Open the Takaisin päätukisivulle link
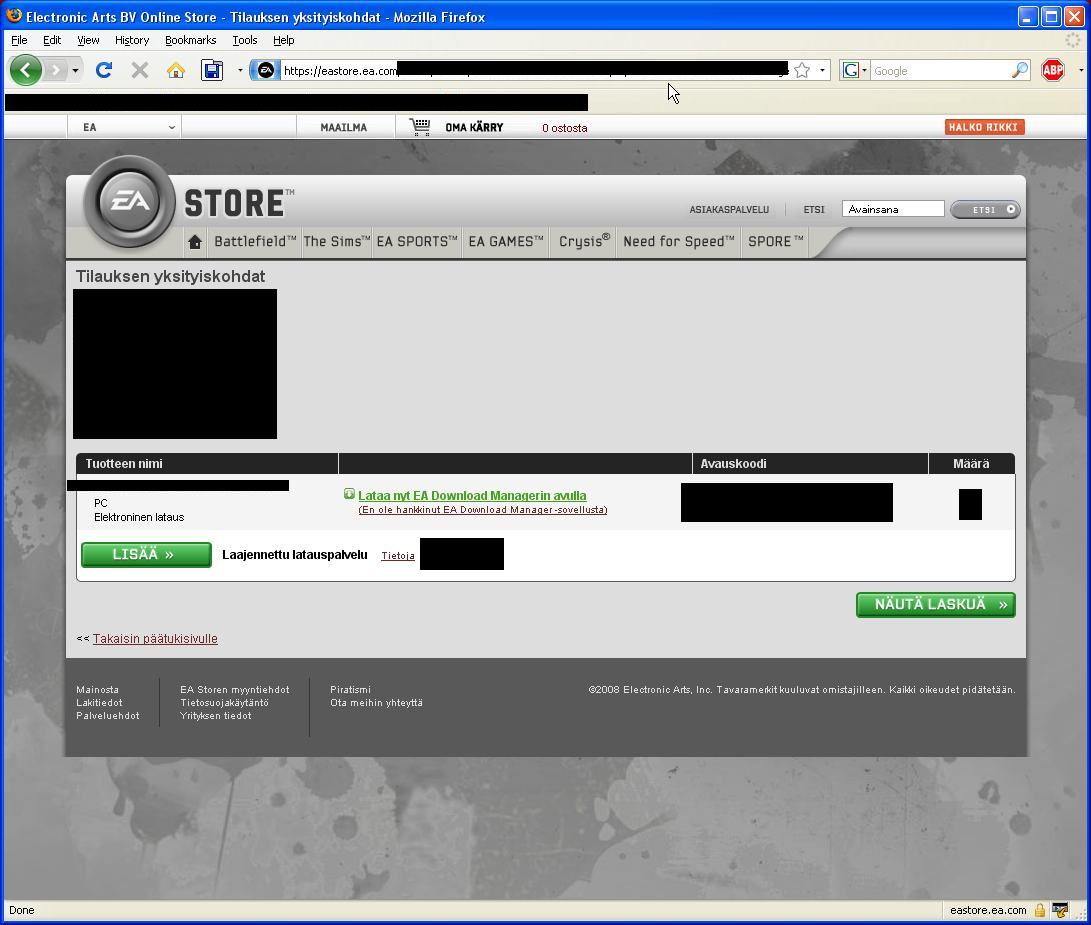 click(155, 639)
